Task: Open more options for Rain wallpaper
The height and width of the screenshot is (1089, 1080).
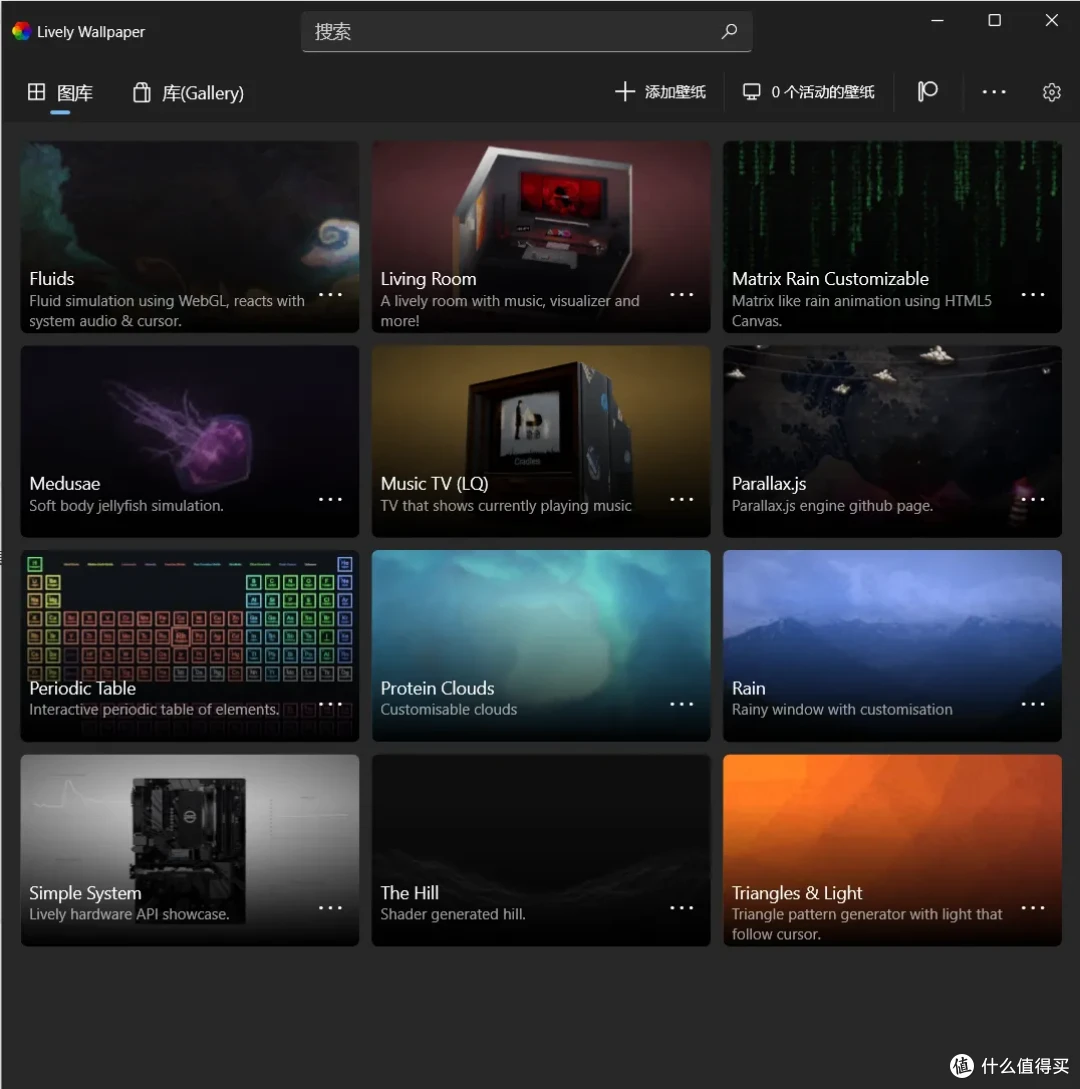Action: (1033, 704)
